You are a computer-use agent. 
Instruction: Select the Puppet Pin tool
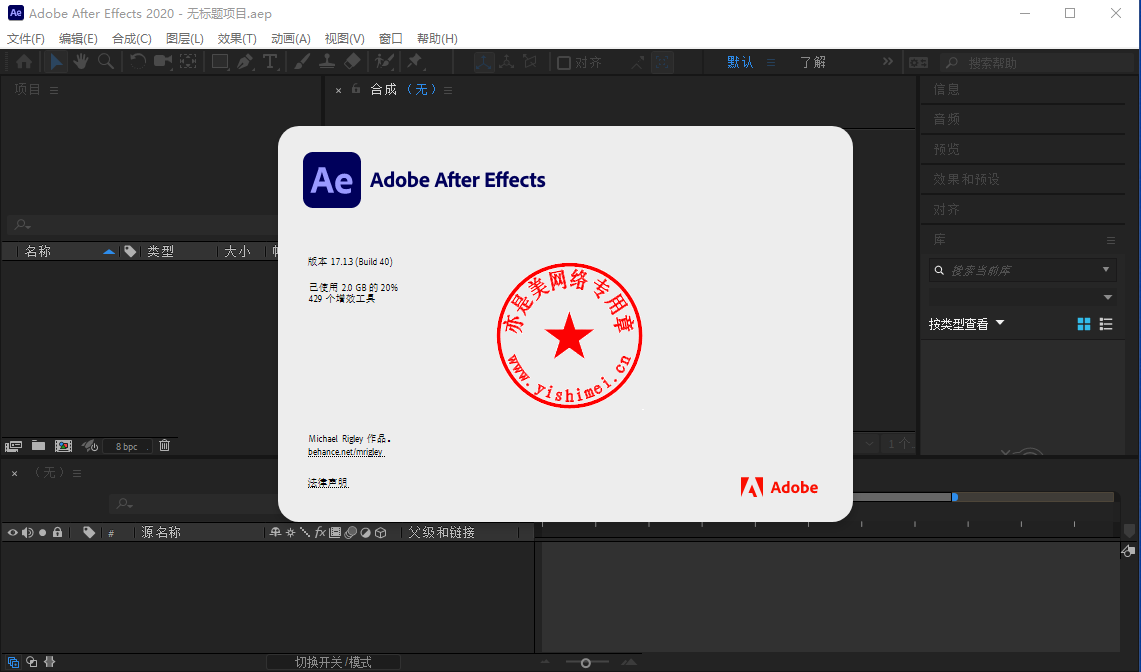(x=416, y=62)
